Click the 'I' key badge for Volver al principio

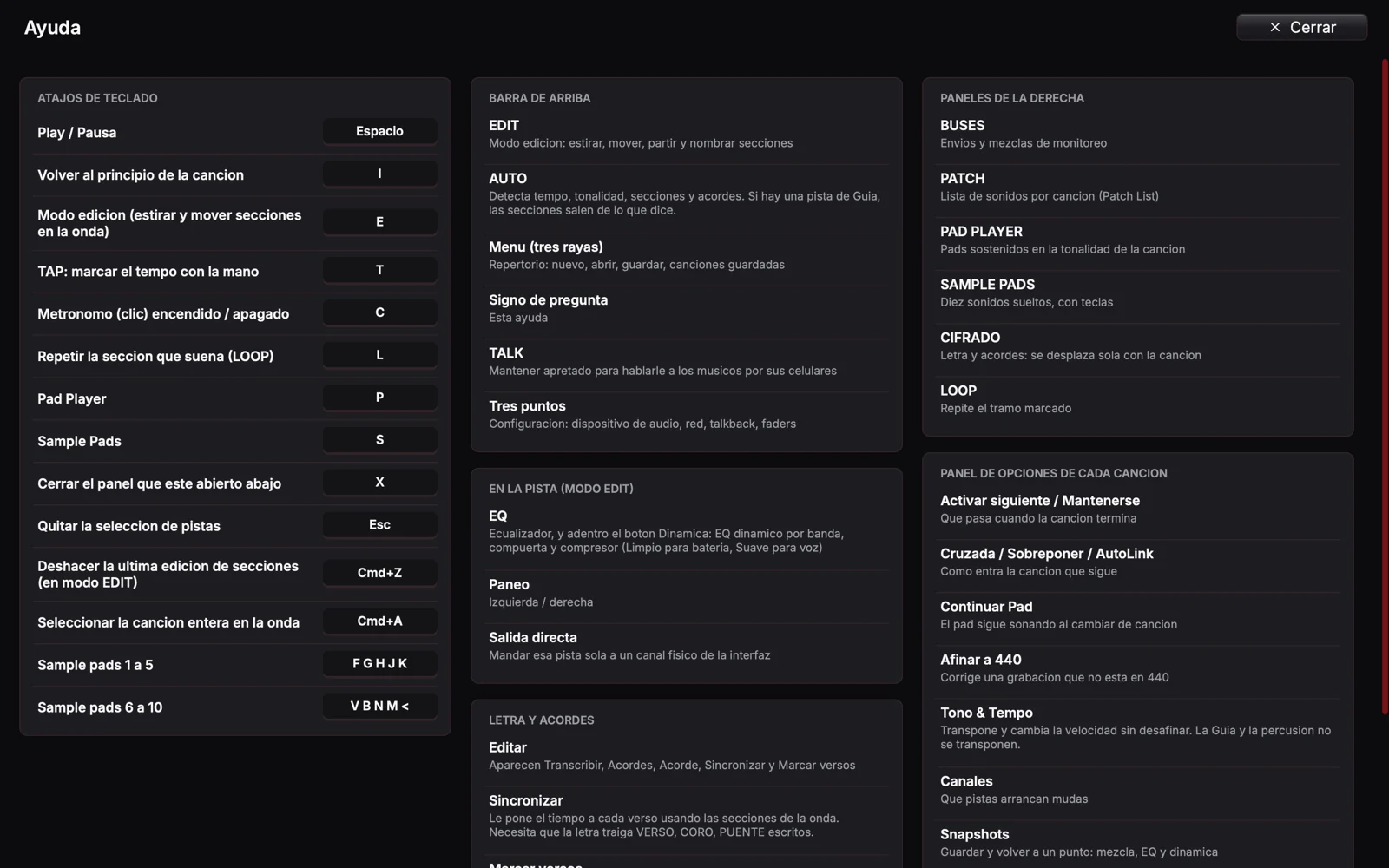click(379, 174)
